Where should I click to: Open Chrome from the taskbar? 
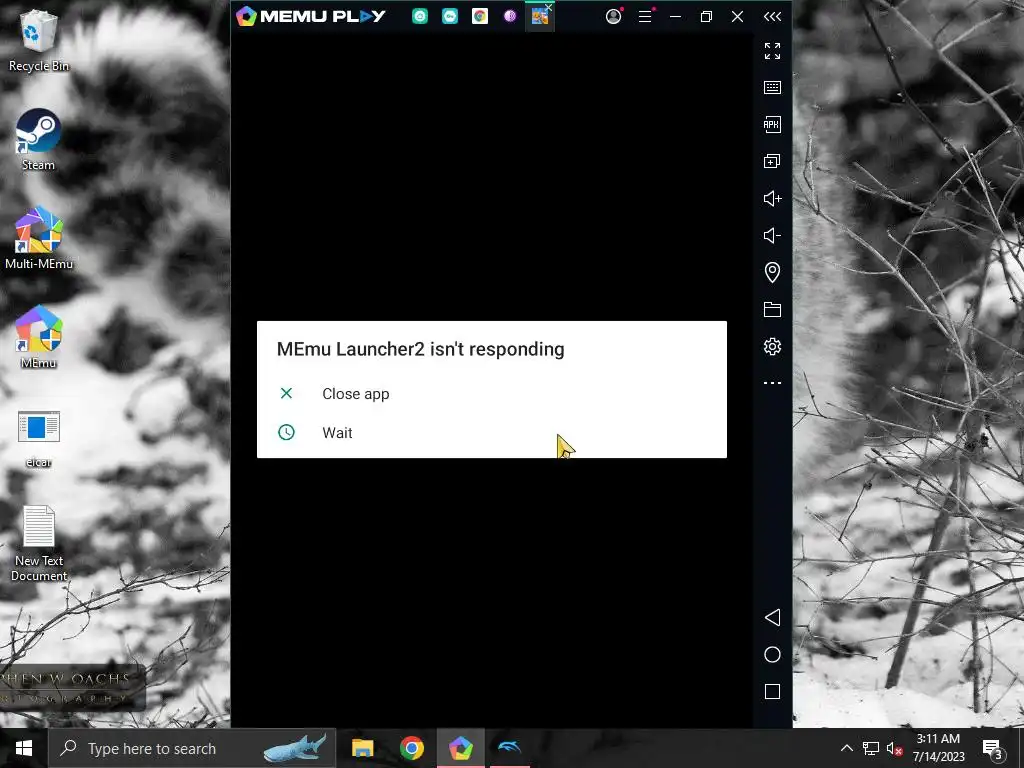point(411,748)
